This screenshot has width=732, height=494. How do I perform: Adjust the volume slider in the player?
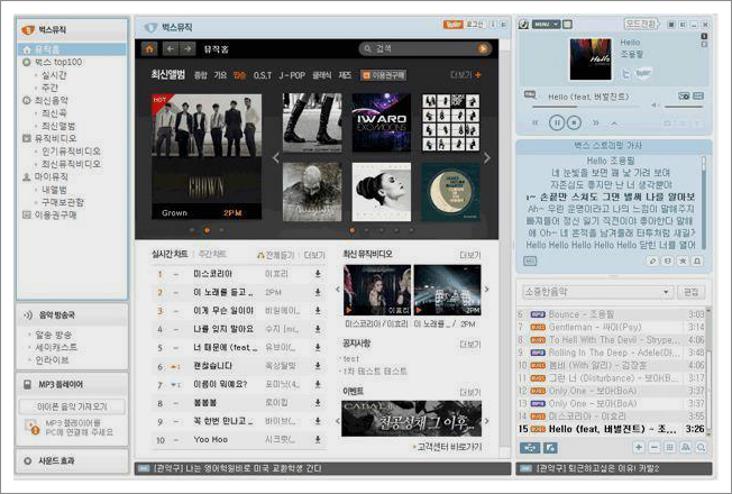683,107
